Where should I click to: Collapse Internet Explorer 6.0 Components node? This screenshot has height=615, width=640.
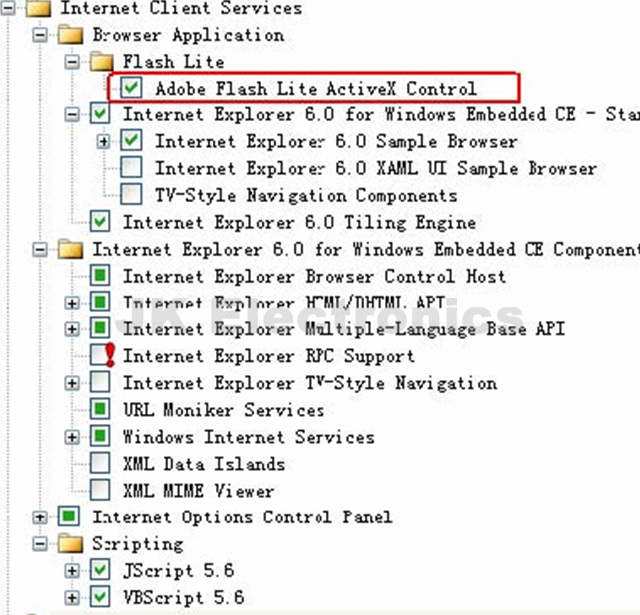point(40,249)
